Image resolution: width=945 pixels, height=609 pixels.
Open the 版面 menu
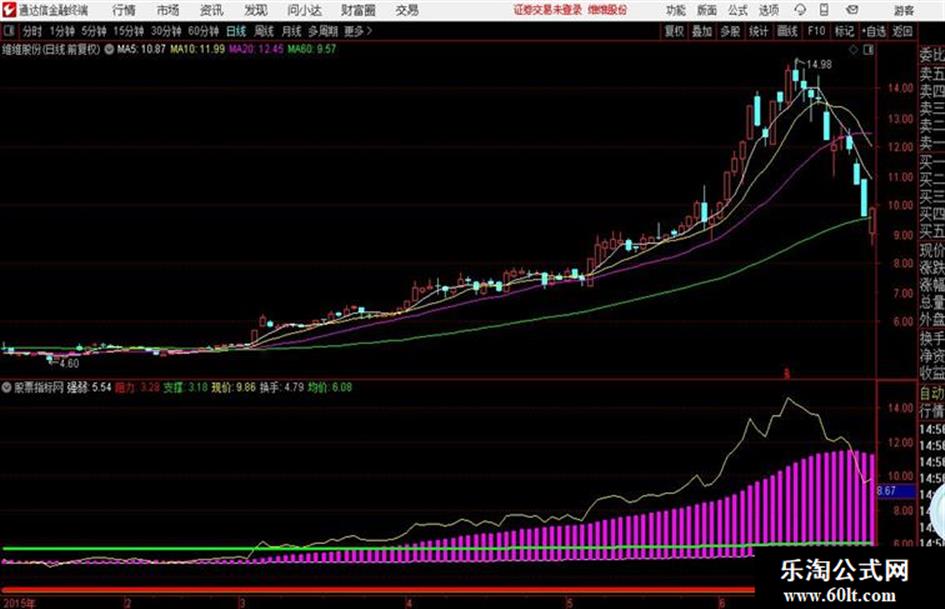(x=707, y=10)
